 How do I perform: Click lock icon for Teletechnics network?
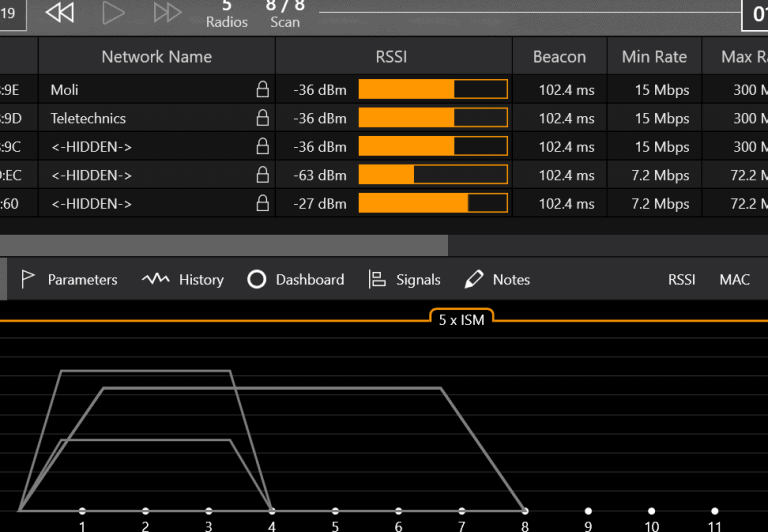(x=263, y=118)
